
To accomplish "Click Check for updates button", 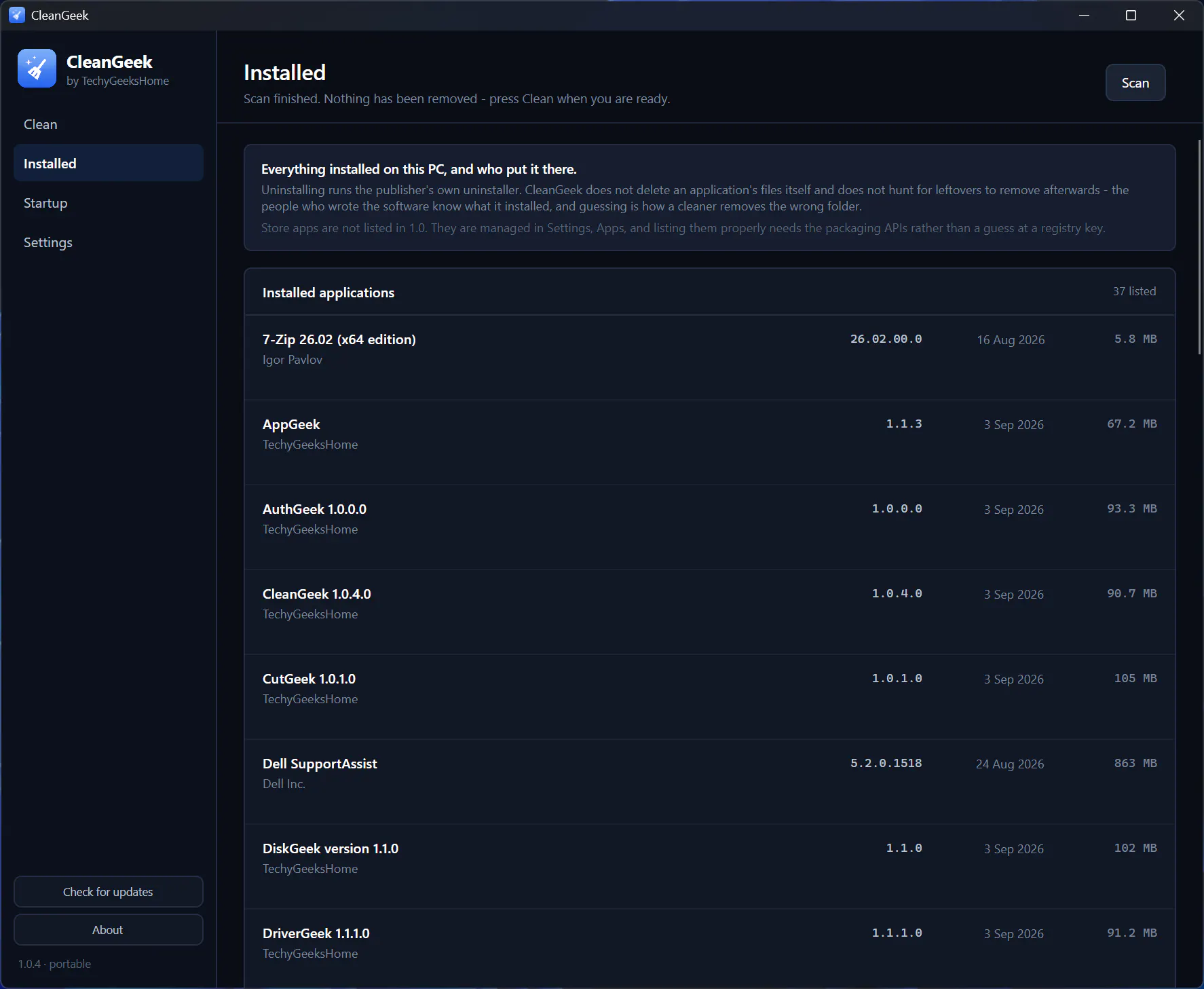I will (x=109, y=891).
